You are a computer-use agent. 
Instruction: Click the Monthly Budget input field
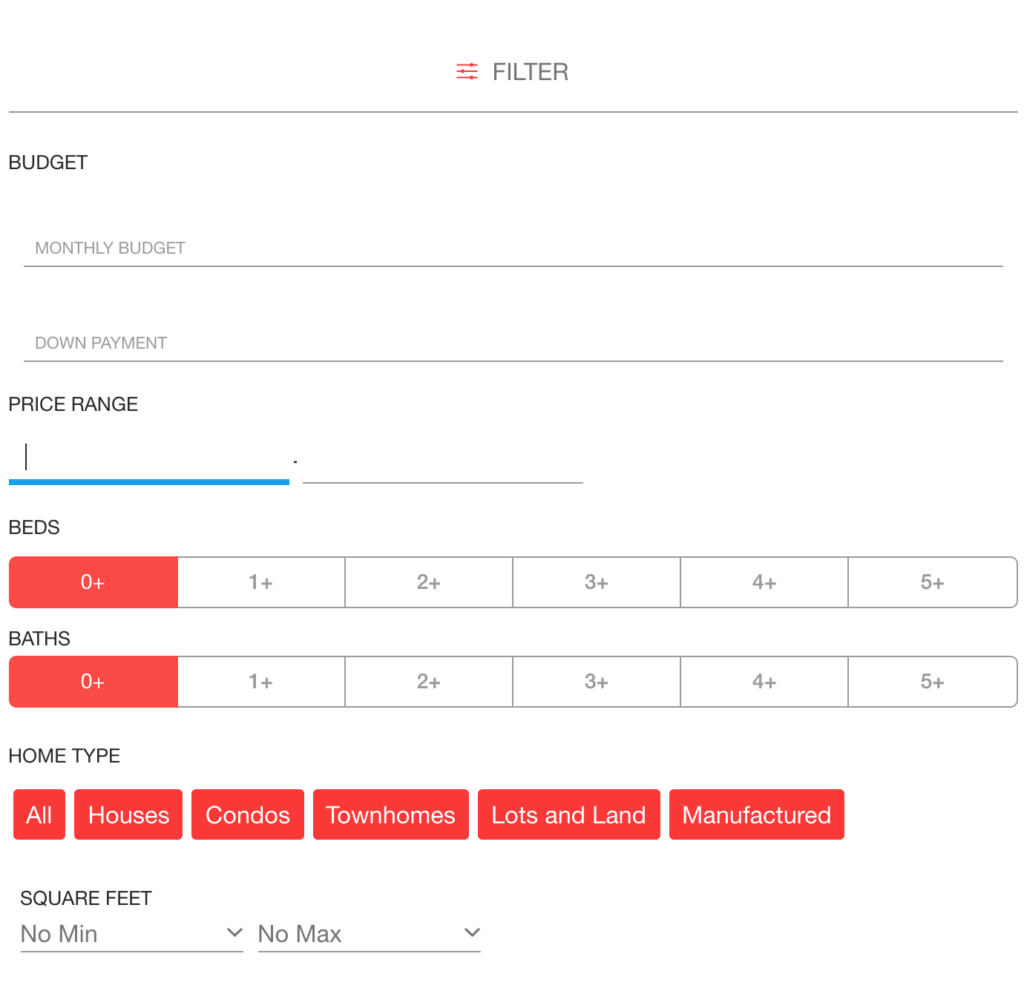pyautogui.click(x=513, y=248)
